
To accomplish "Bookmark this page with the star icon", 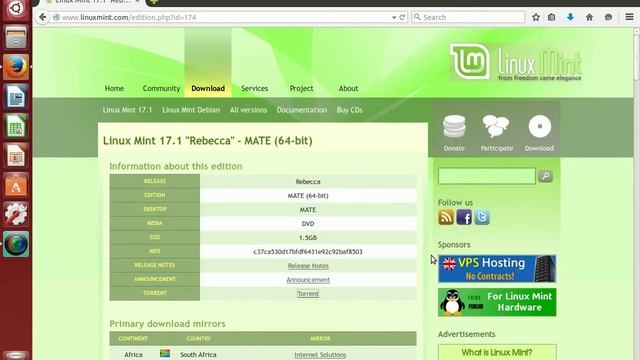I will 536,17.
